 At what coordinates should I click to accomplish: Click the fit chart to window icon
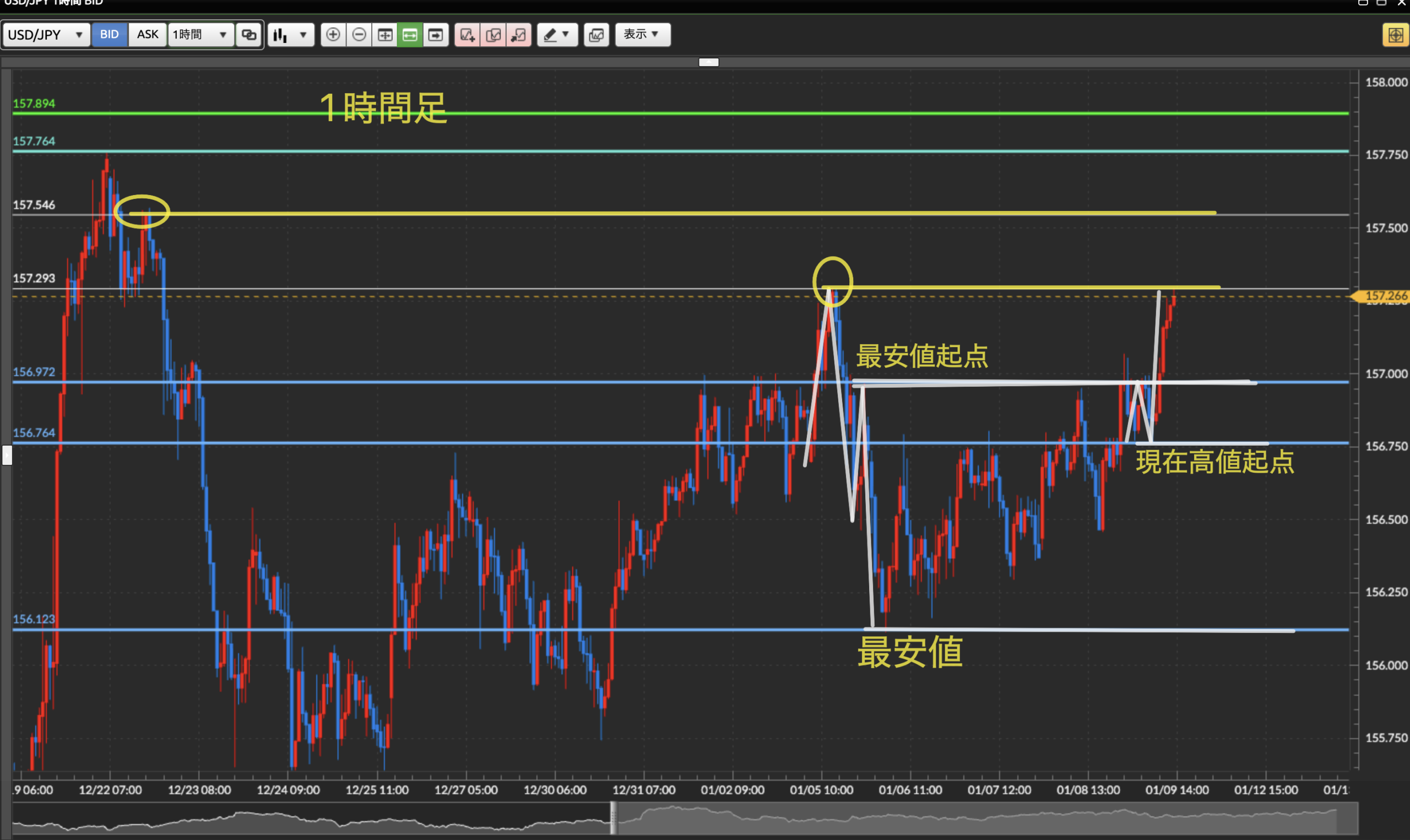(385, 35)
